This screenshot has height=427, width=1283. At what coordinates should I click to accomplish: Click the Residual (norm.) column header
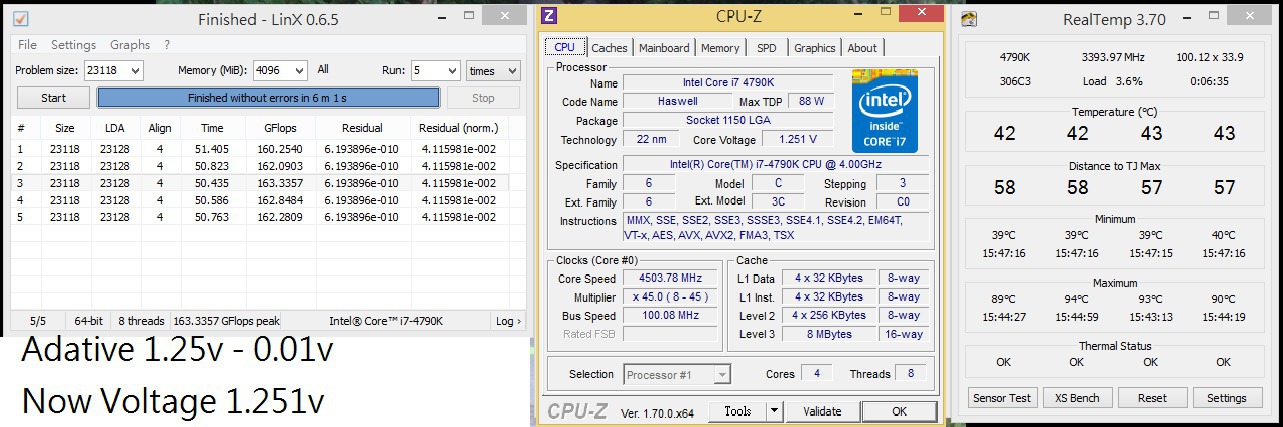tap(458, 128)
